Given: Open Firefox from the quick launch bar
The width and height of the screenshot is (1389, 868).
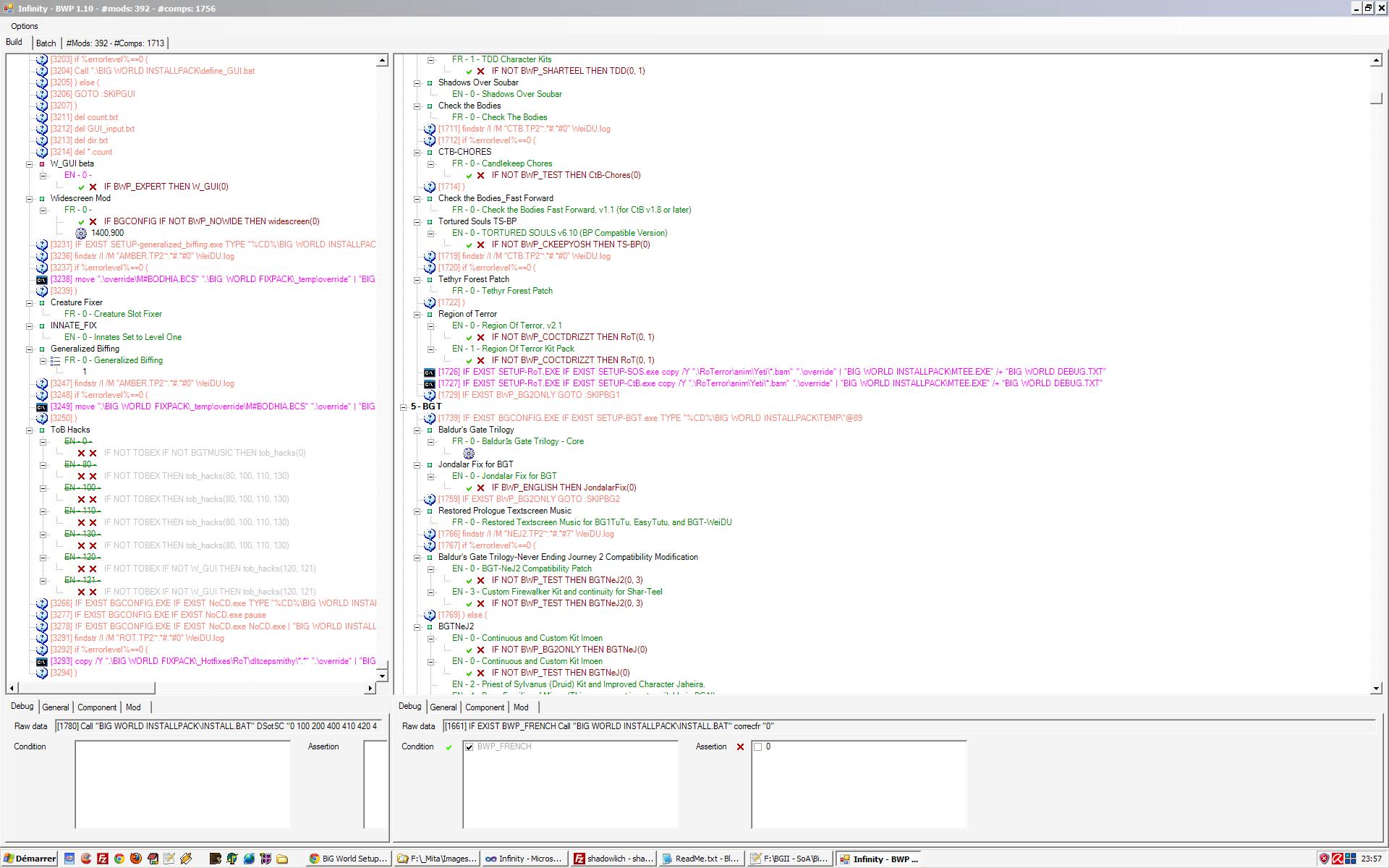Looking at the screenshot, I should (x=136, y=859).
